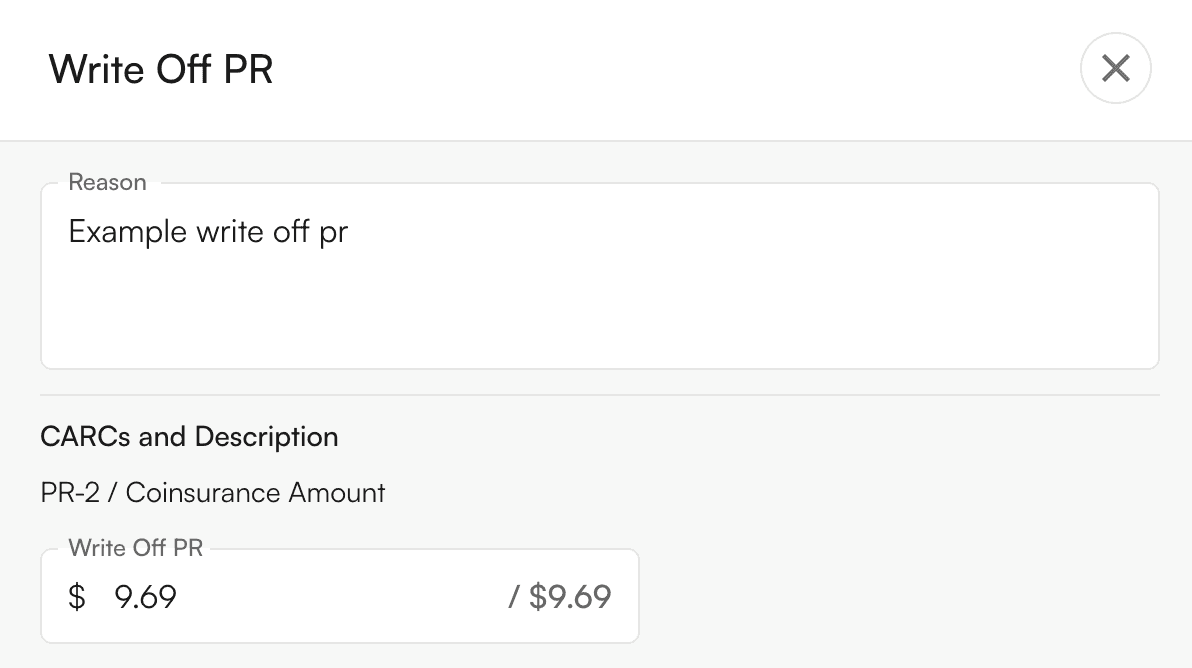The image size is (1192, 668).
Task: Close the Write Off PR dialog
Action: tap(1115, 69)
